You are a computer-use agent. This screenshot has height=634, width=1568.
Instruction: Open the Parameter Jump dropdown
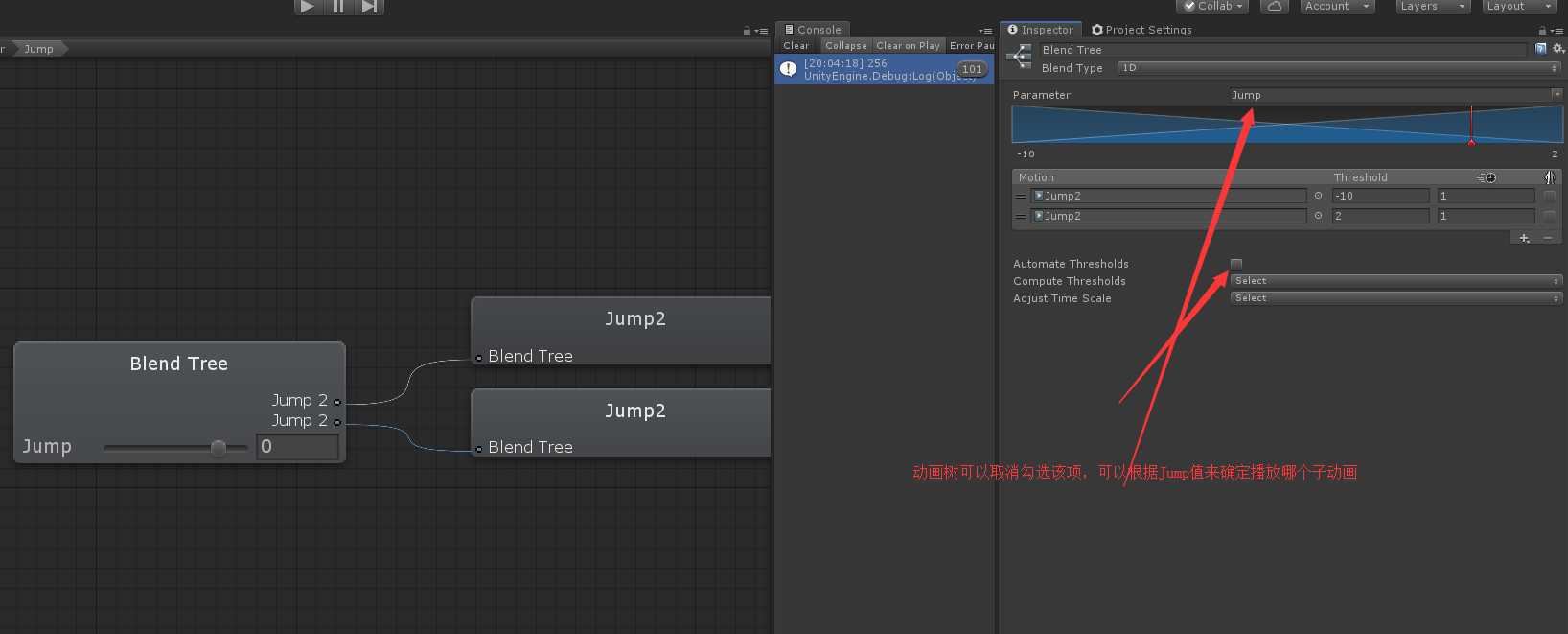point(1395,95)
